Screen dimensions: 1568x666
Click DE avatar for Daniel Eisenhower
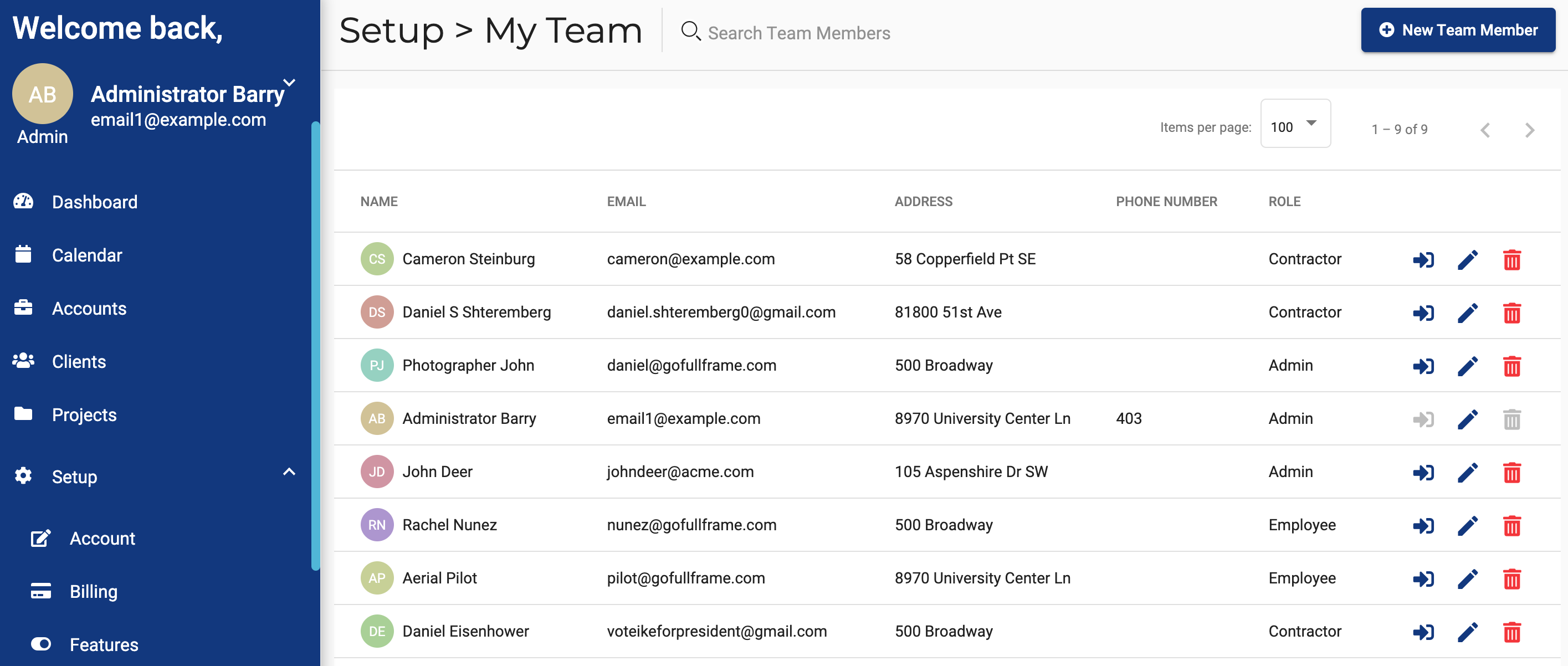pyautogui.click(x=377, y=631)
